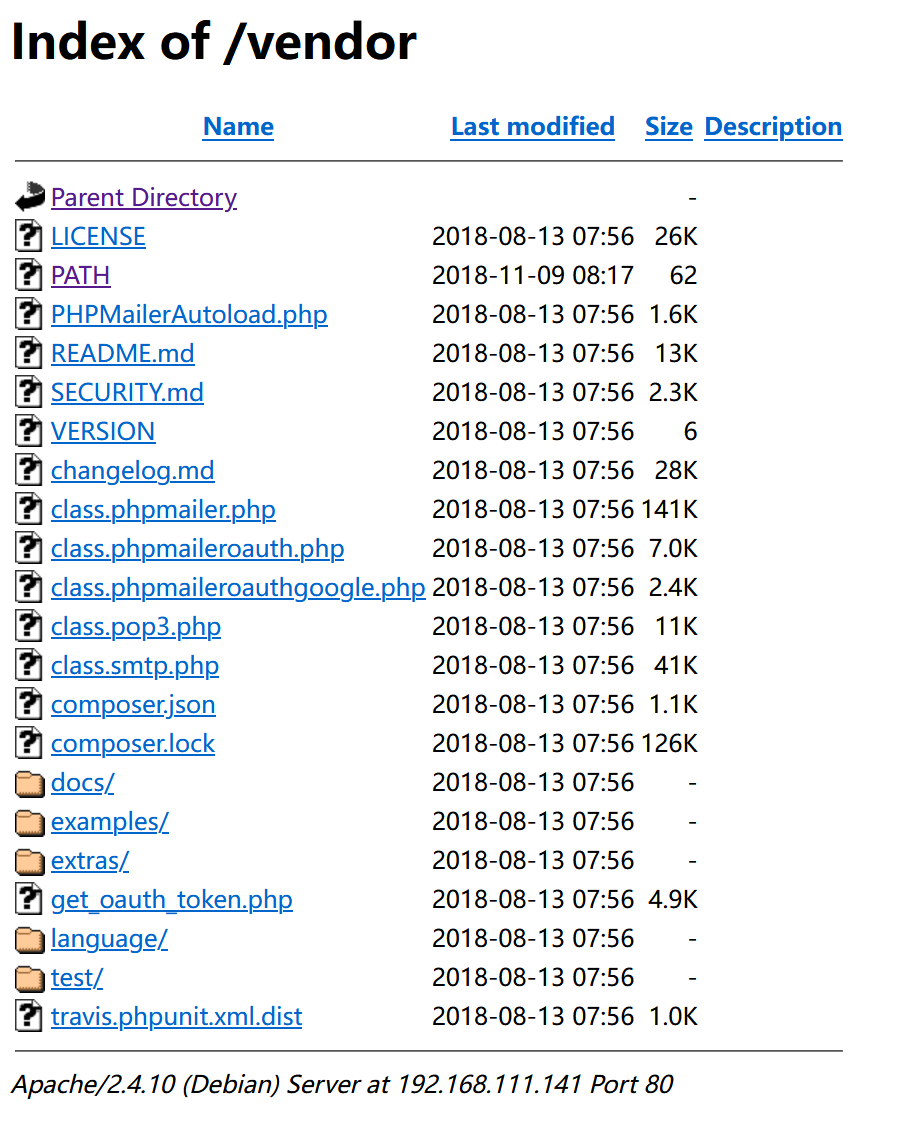The height and width of the screenshot is (1135, 914).
Task: Click the file icon beside composer.json
Action: tap(30, 705)
